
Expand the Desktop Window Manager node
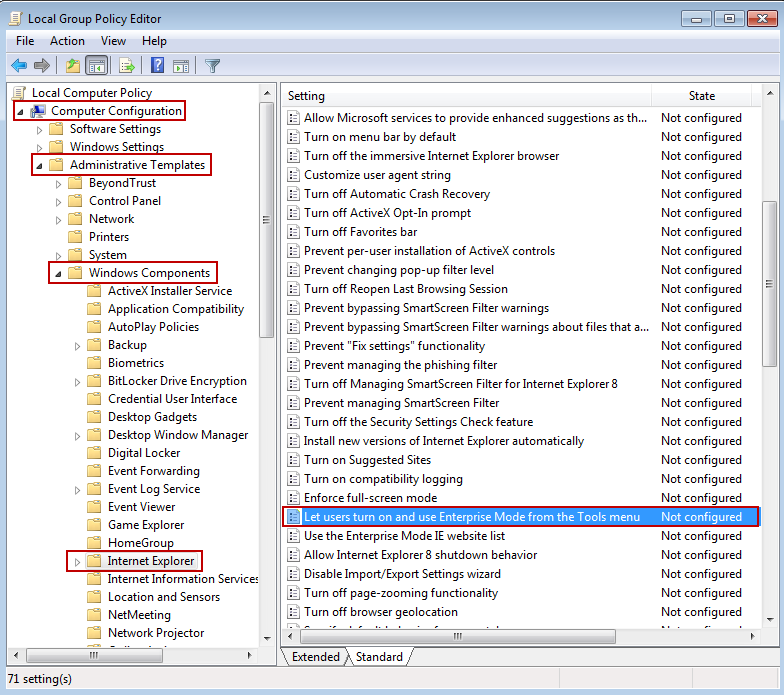(77, 436)
